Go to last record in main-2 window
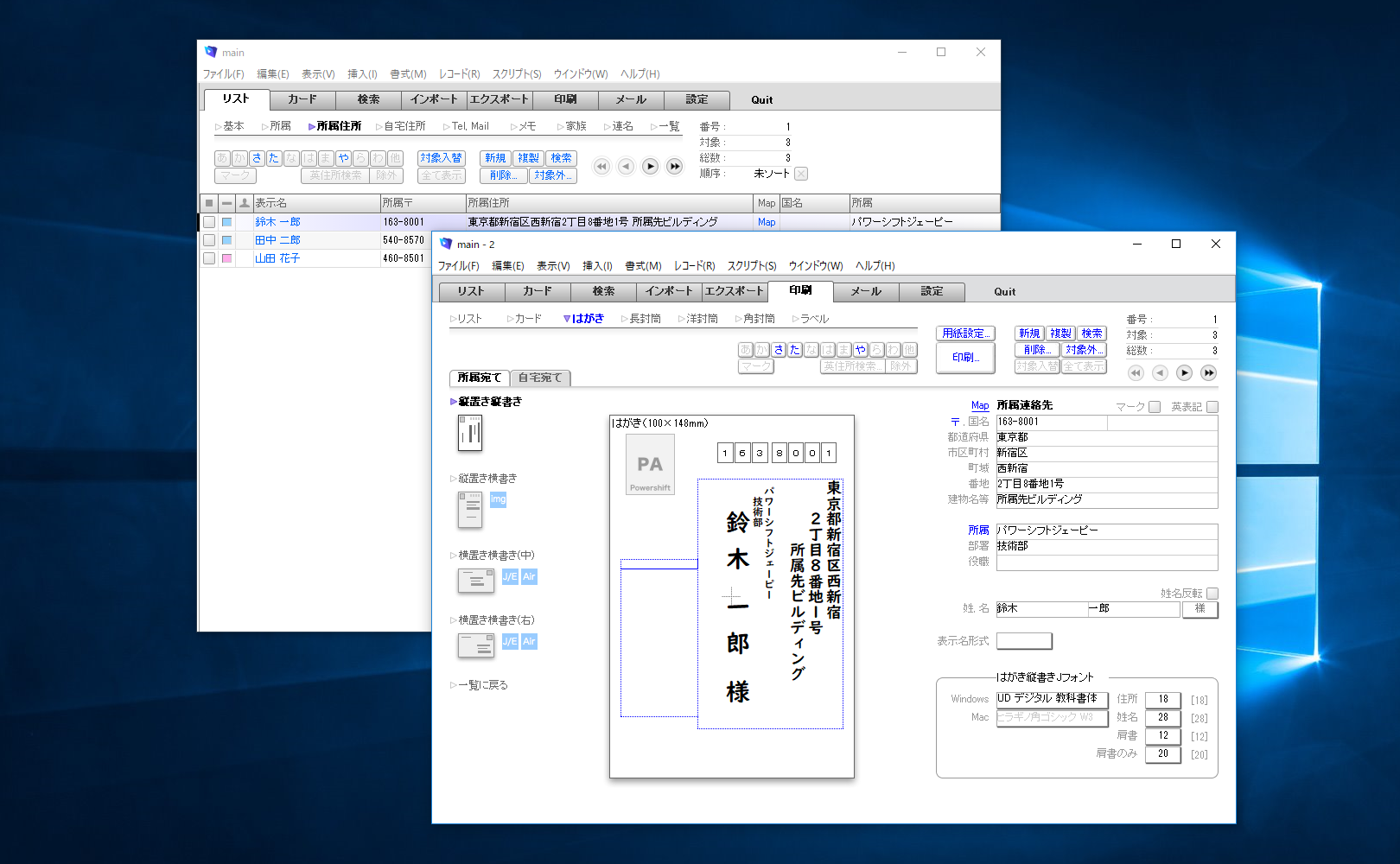1400x864 pixels. [1208, 373]
